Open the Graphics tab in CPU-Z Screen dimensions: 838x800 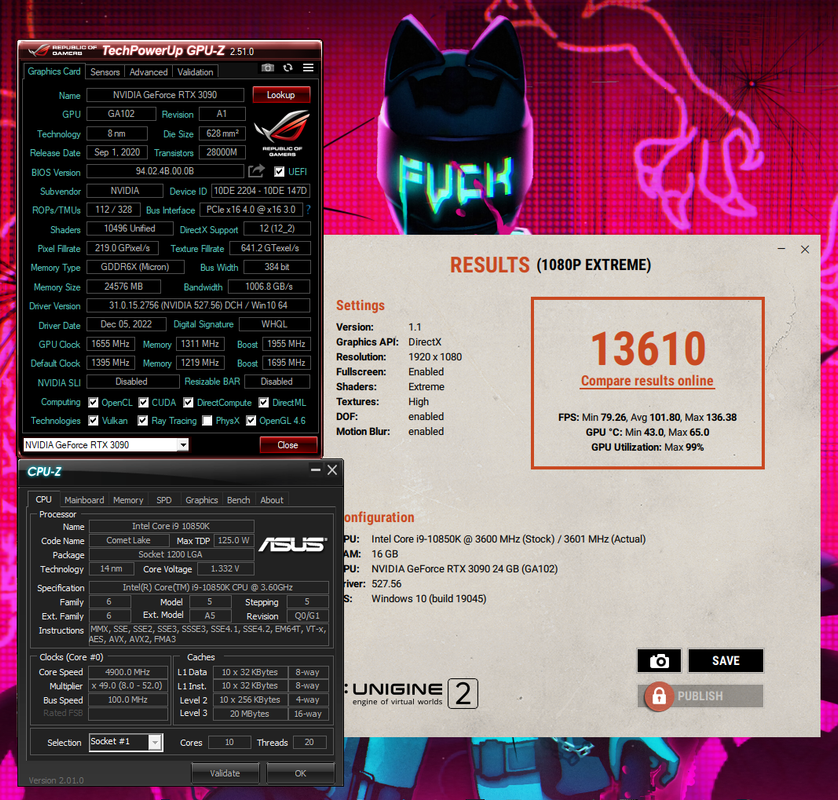201,500
